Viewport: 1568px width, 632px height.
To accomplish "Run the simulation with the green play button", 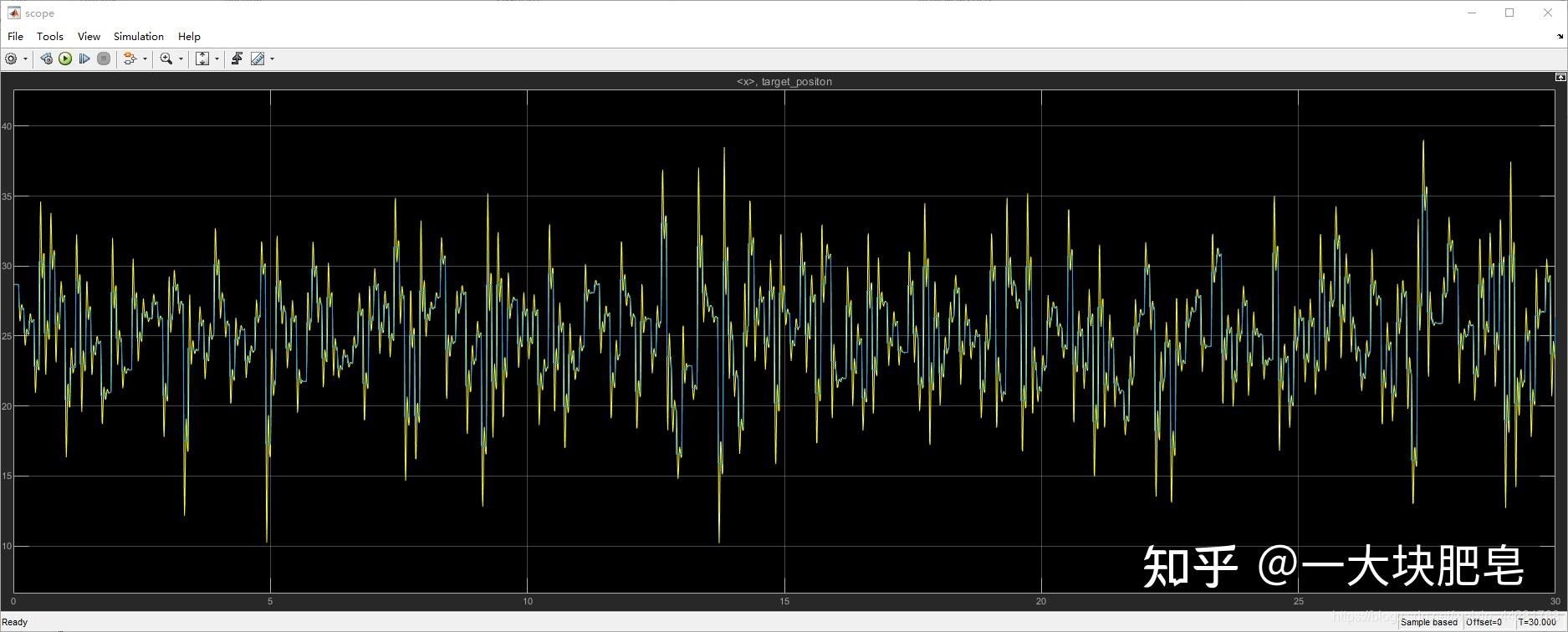I will pos(65,59).
